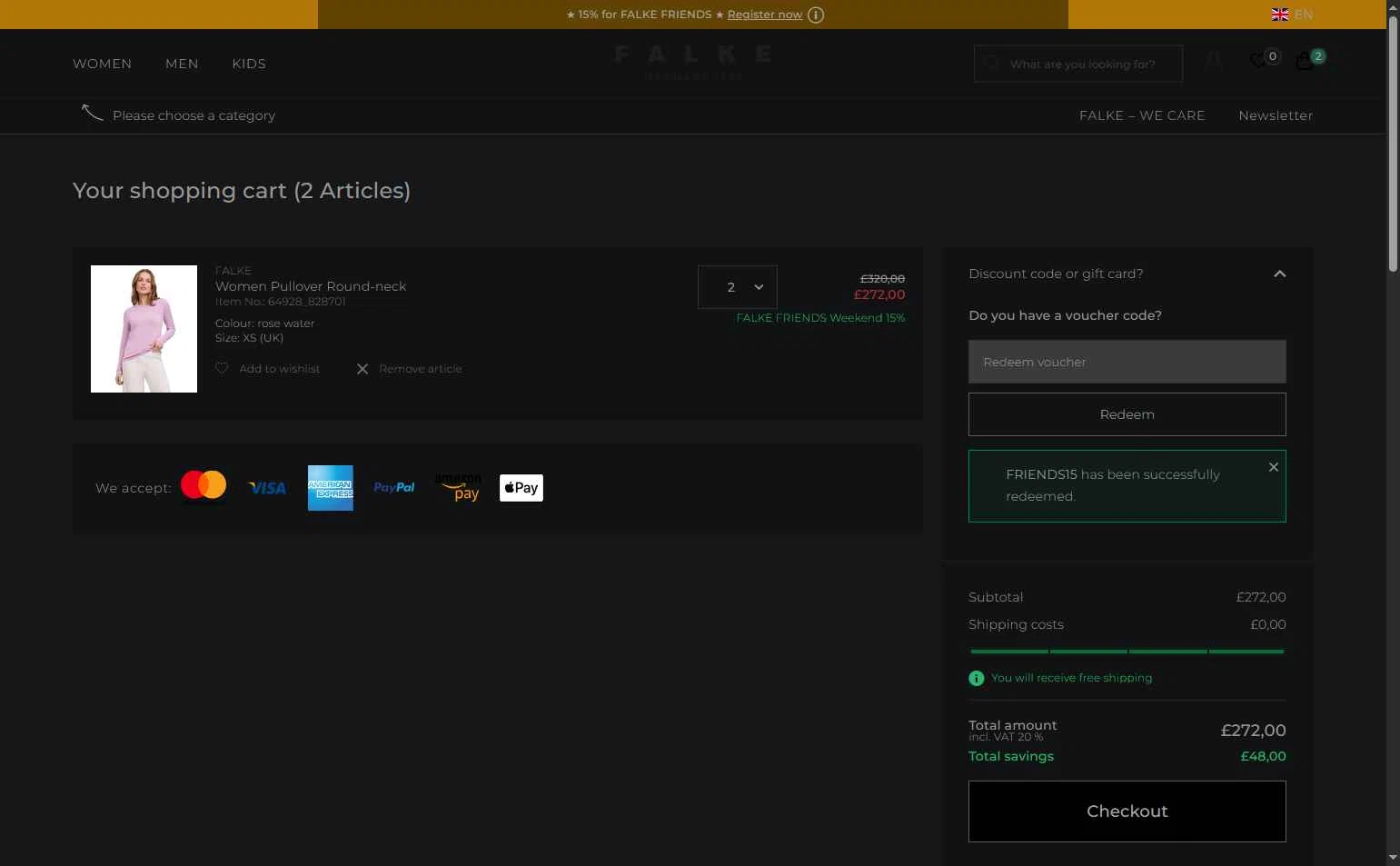
Task: Click the American Express logo
Action: [331, 488]
